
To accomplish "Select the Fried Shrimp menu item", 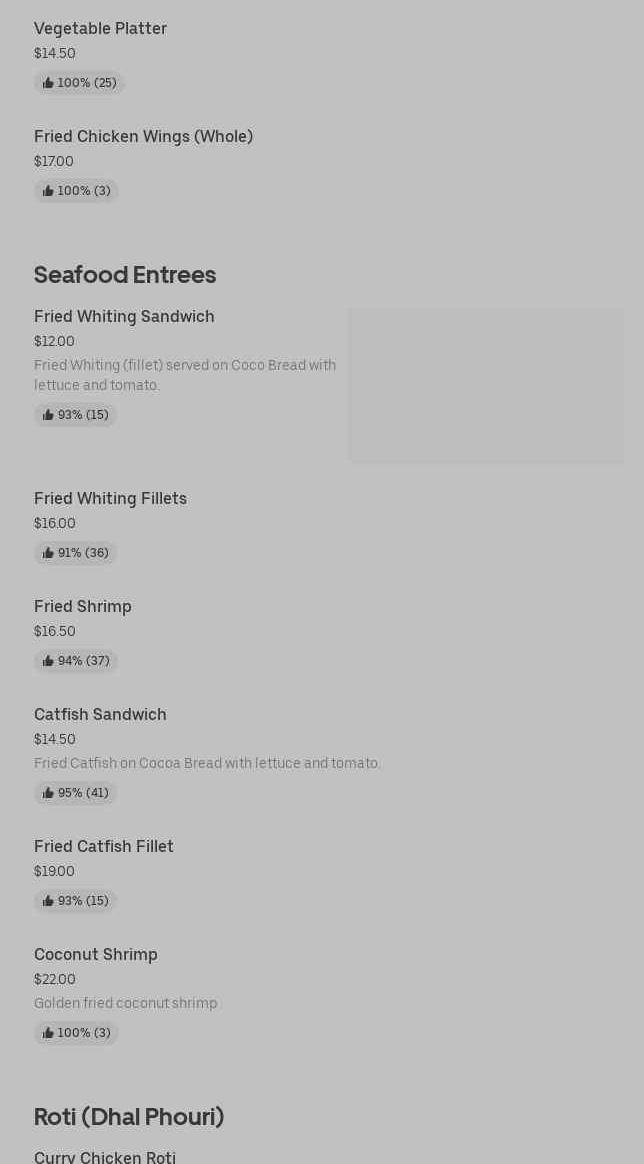I will click(x=83, y=607).
